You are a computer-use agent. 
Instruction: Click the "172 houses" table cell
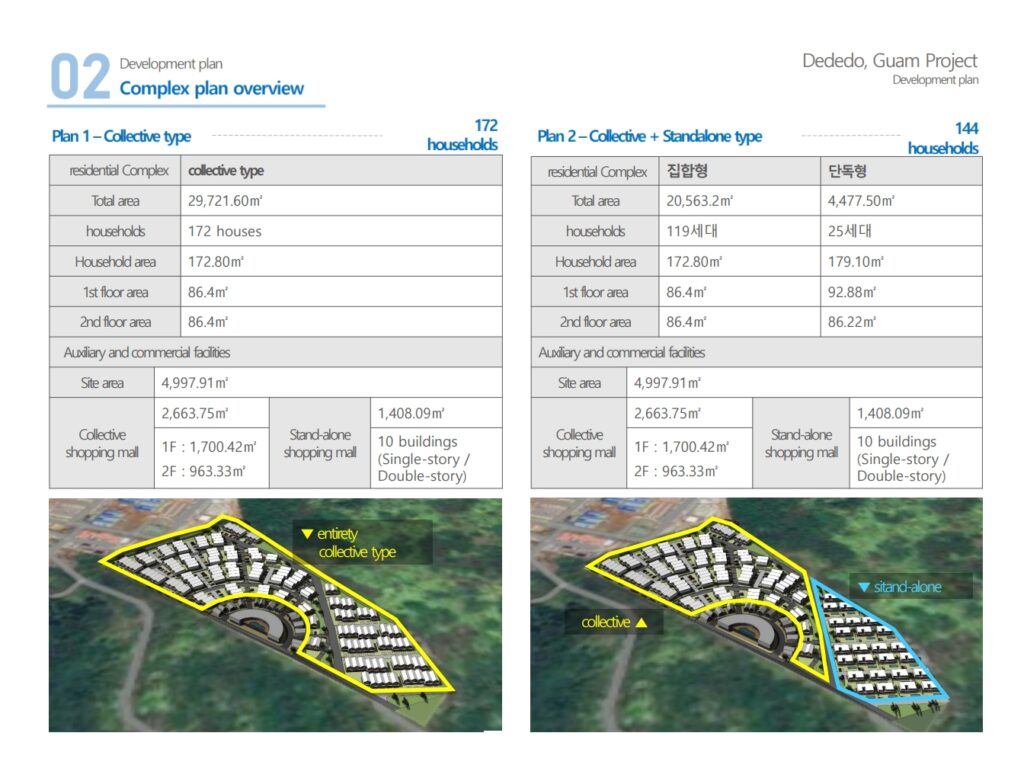pyautogui.click(x=225, y=231)
